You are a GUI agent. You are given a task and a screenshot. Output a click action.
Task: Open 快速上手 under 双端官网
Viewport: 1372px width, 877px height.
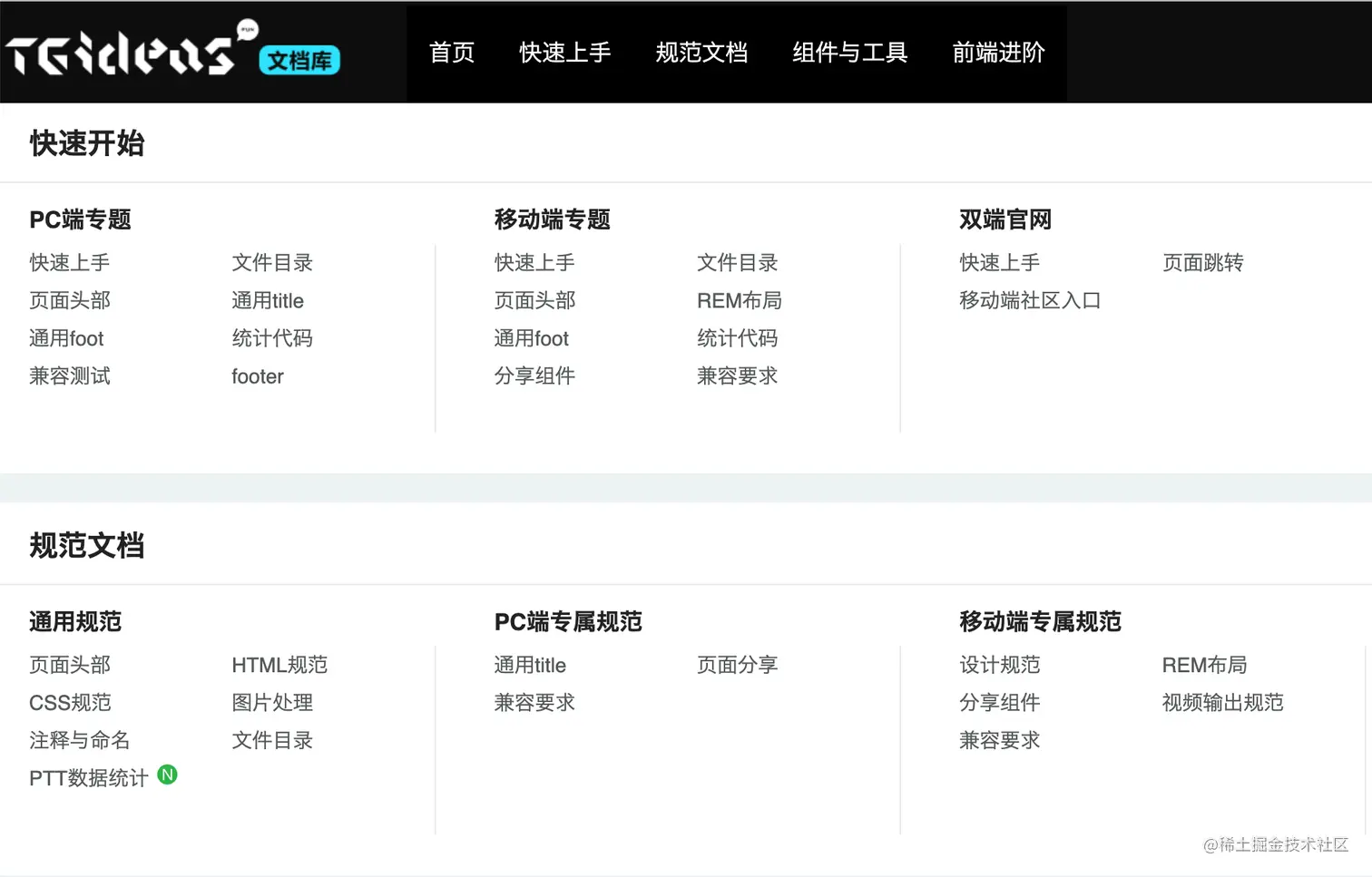tap(1000, 263)
